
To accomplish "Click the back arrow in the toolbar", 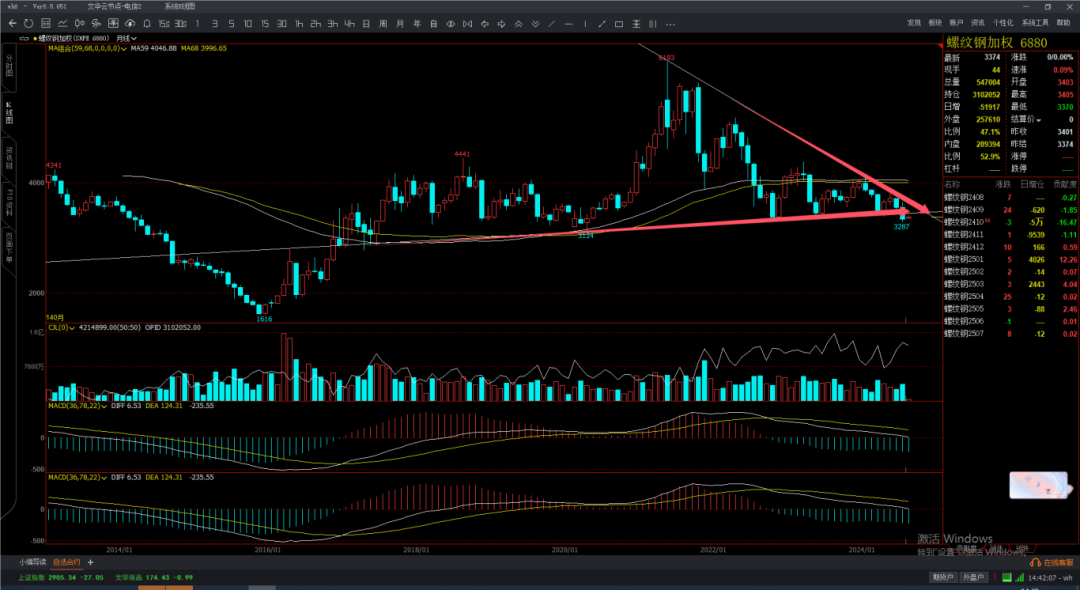I will click(12, 24).
